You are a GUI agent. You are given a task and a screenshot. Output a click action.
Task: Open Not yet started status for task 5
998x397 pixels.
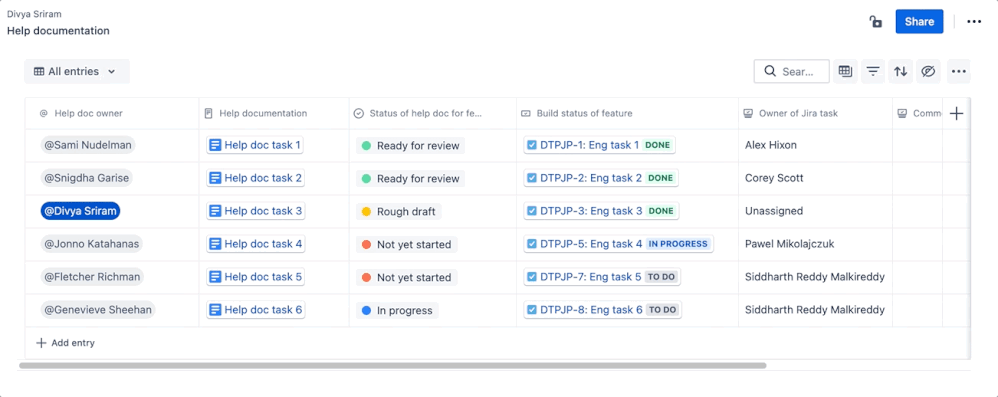[x=407, y=277]
